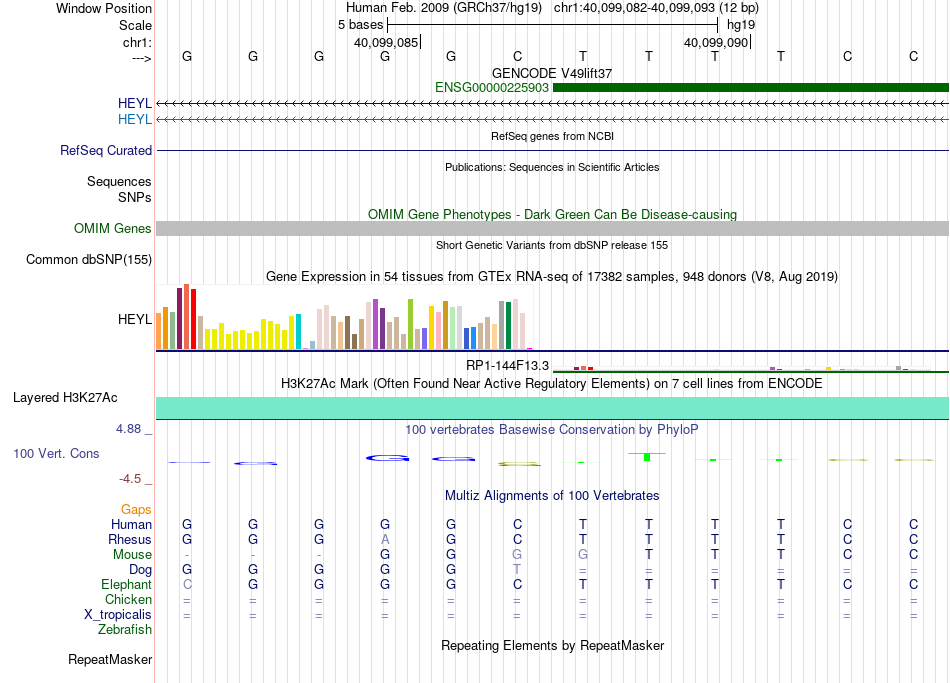Viewport: 950px width, 683px height.
Task: Click the Window Position label
Action: (x=104, y=8)
